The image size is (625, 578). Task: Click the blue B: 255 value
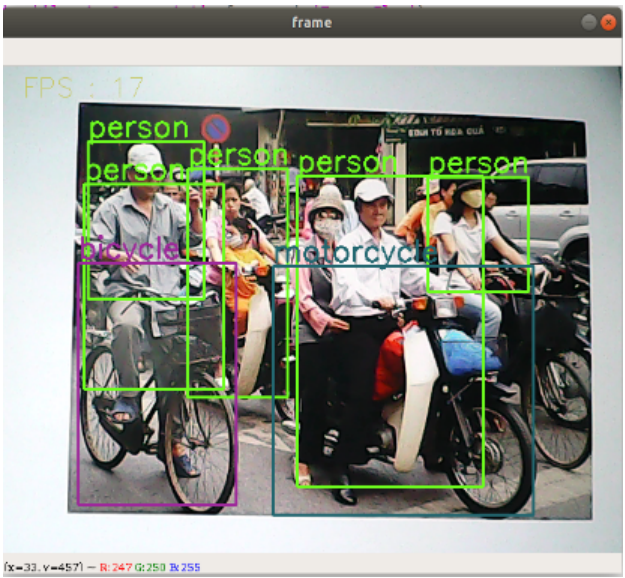tap(185, 567)
